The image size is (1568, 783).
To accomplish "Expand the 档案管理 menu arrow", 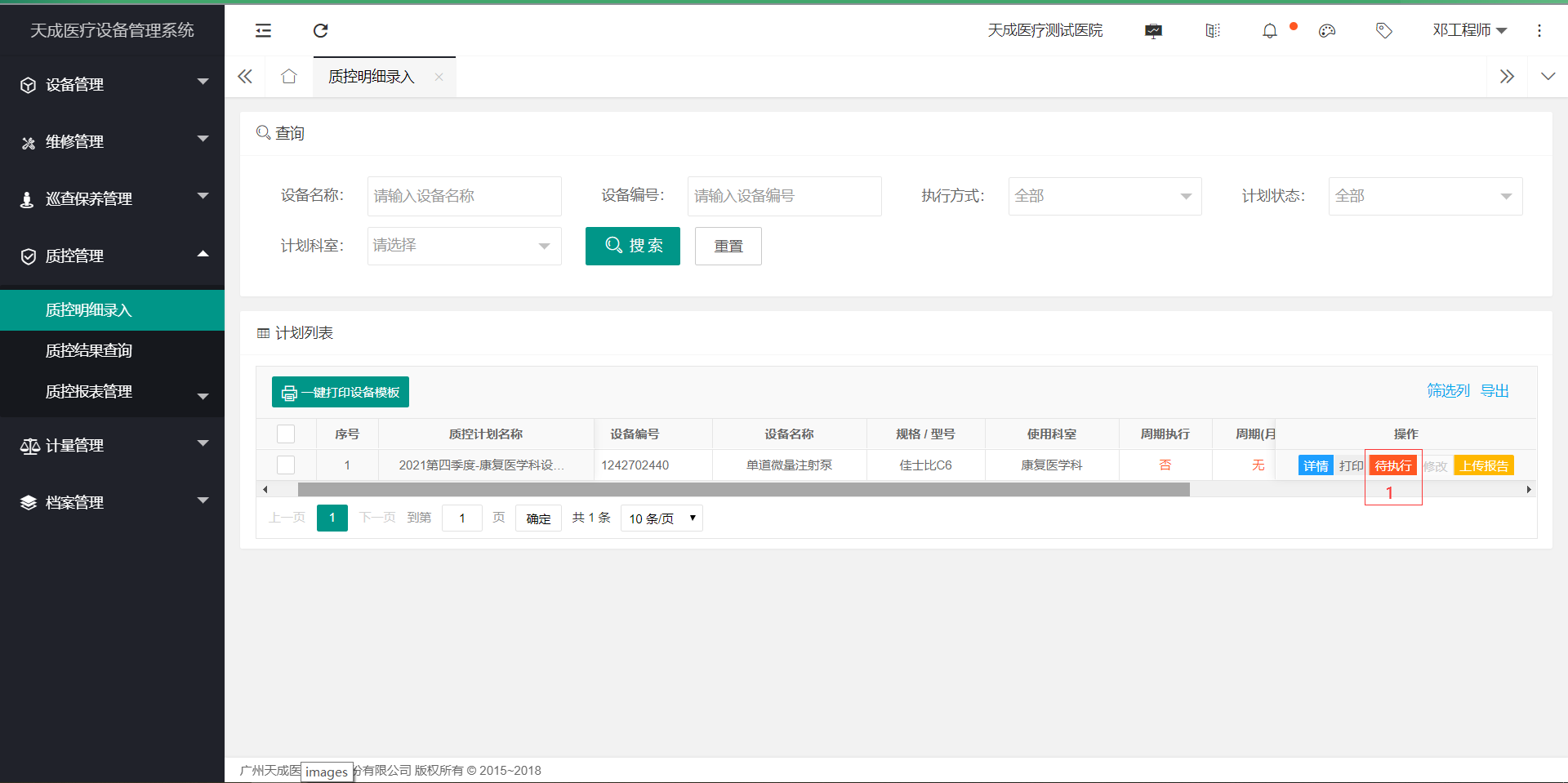I will pyautogui.click(x=203, y=500).
